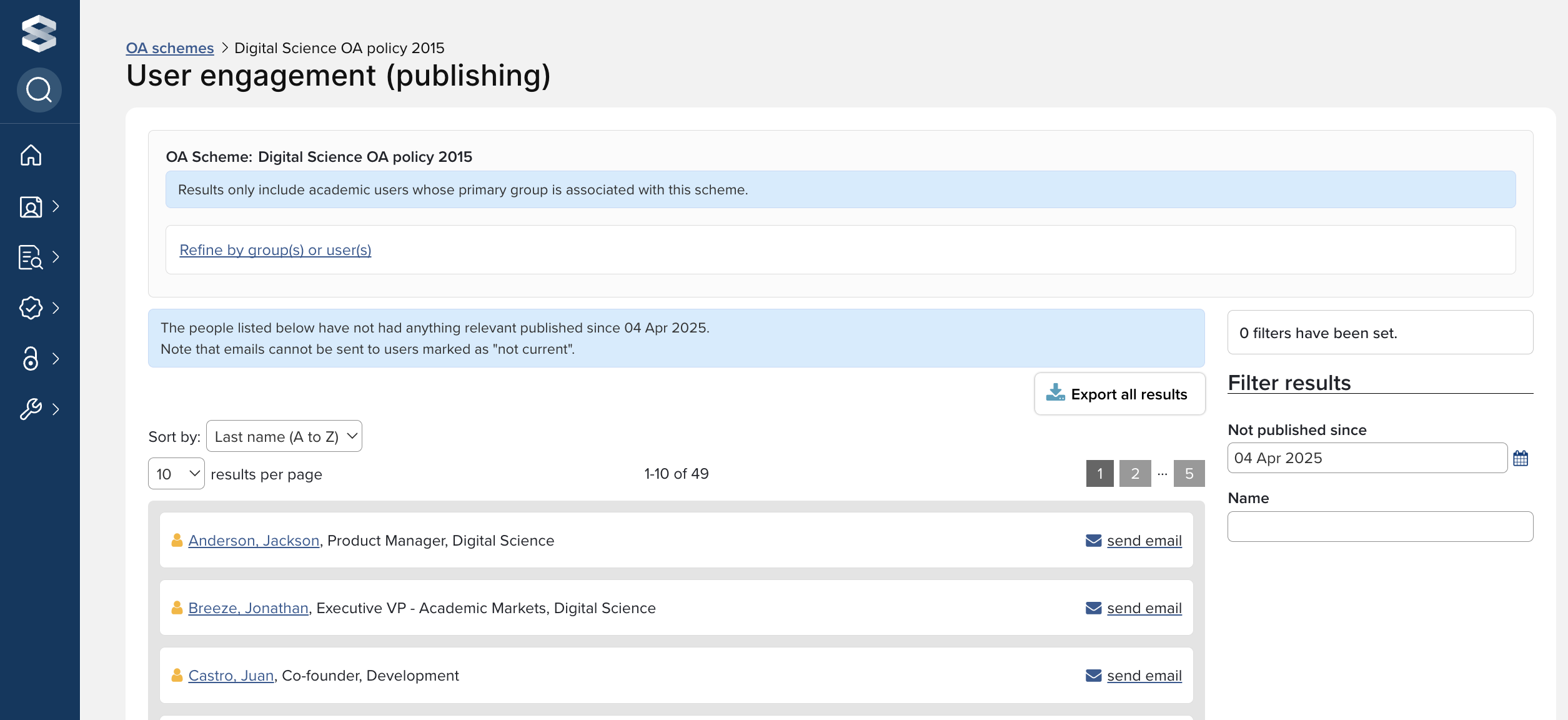The width and height of the screenshot is (1568, 720).
Task: Expand the wrench tools menu chevron
Action: pos(56,409)
